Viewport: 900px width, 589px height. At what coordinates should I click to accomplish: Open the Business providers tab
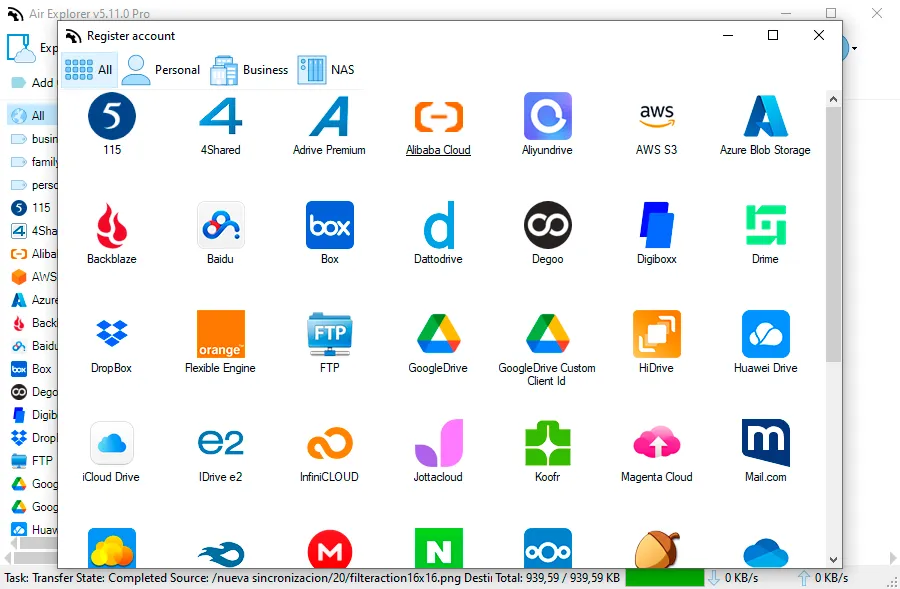pos(249,70)
